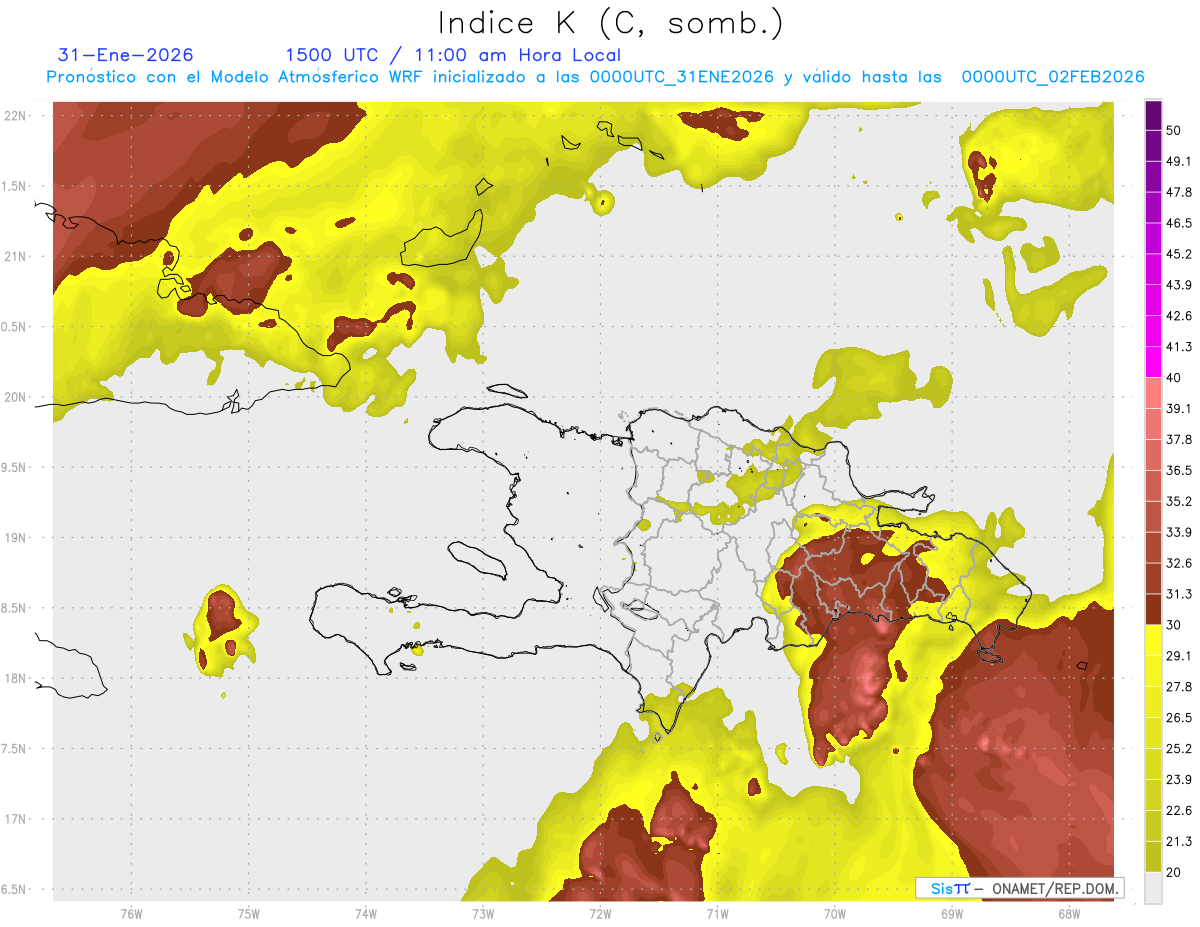
Task: Click the color scale value 41.3
Action: 1179,347
